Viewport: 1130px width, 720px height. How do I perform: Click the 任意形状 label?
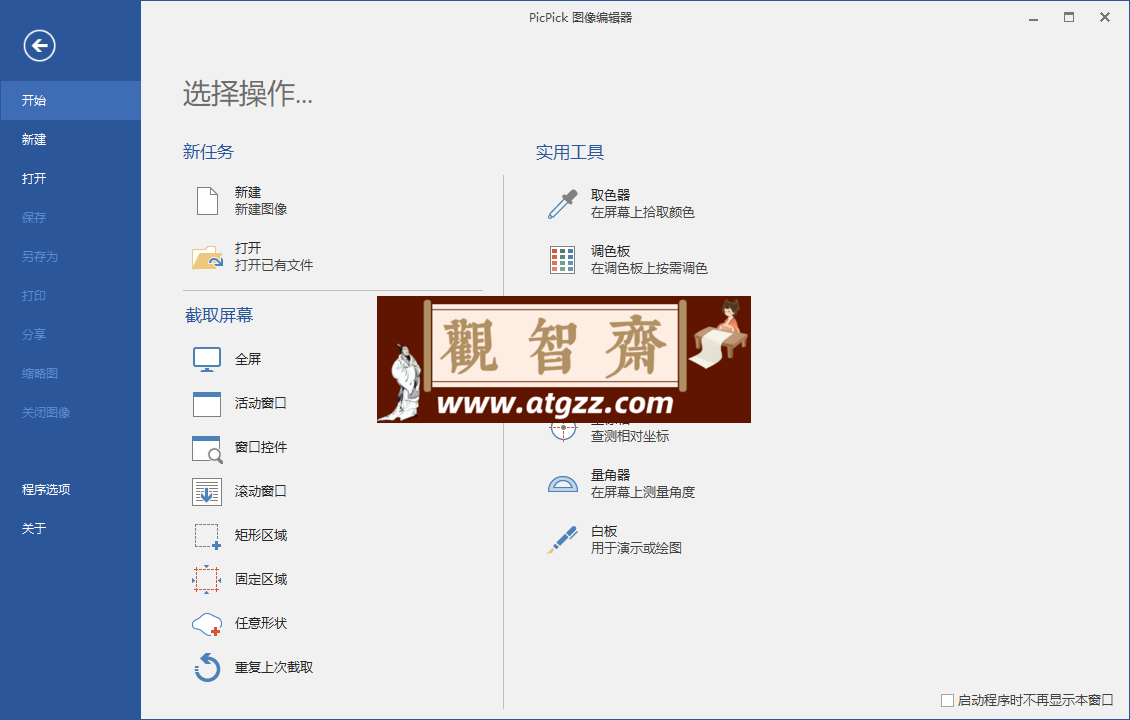(x=261, y=623)
